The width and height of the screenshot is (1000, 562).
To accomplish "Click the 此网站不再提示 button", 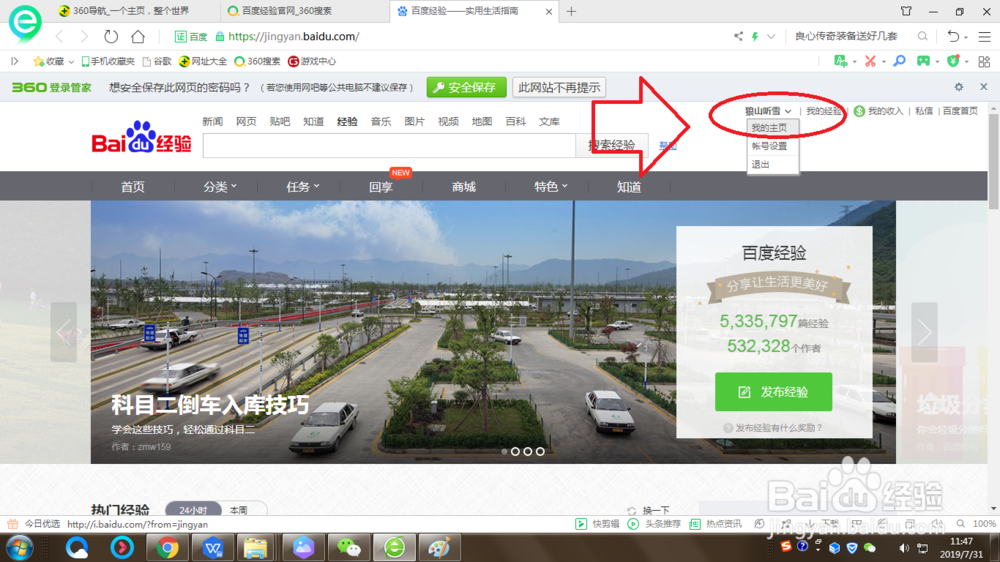I will pos(559,87).
